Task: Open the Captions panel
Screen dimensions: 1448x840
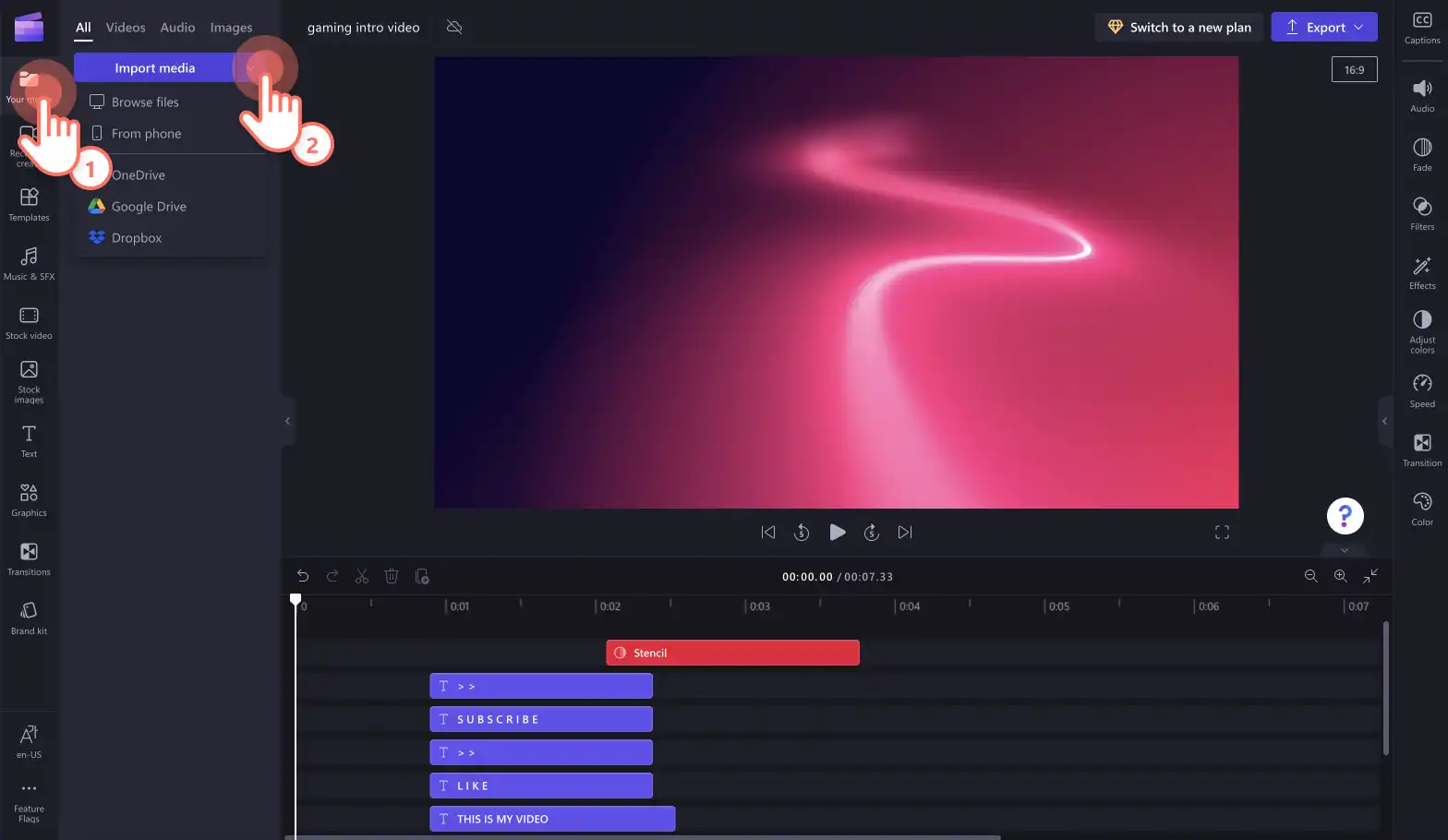Action: coord(1422,29)
